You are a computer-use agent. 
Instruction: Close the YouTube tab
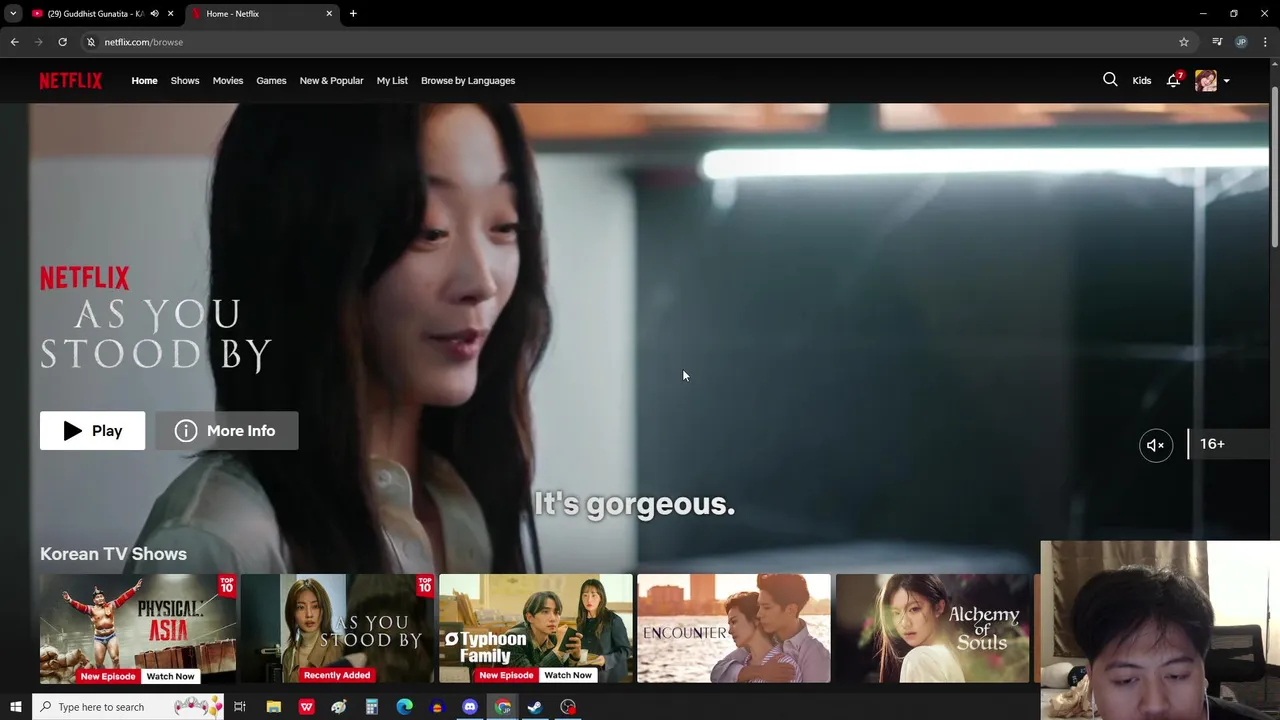coord(170,14)
